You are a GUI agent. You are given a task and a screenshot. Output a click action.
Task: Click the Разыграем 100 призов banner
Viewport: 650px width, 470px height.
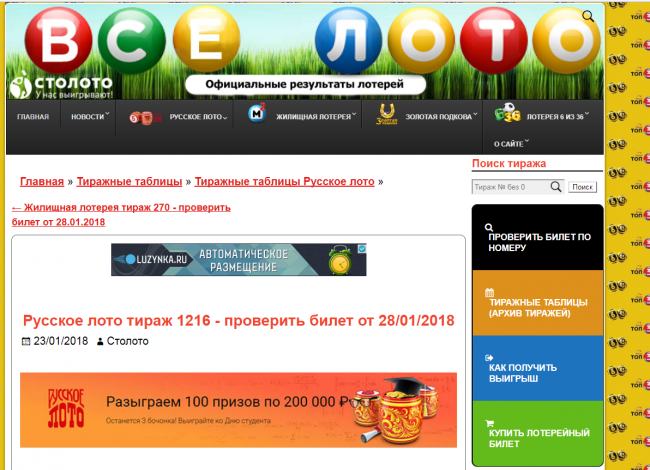(x=238, y=410)
